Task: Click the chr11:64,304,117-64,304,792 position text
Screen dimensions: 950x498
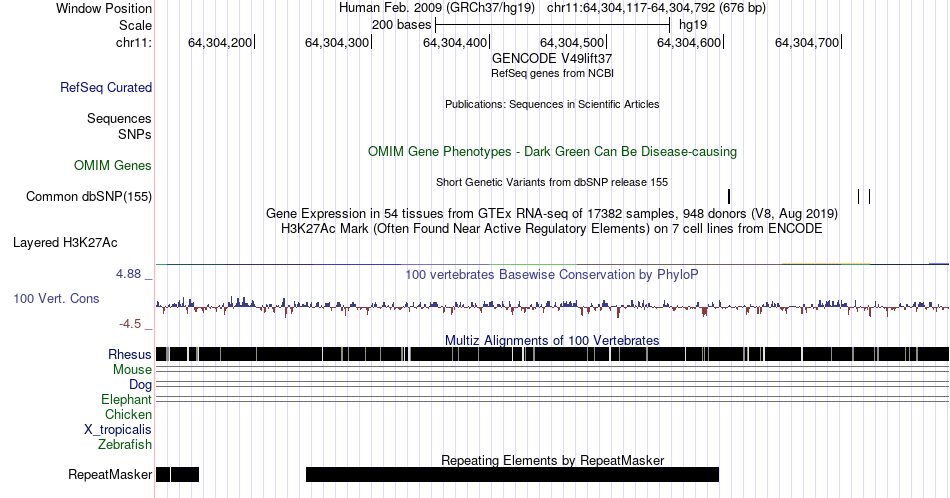Action: click(656, 8)
